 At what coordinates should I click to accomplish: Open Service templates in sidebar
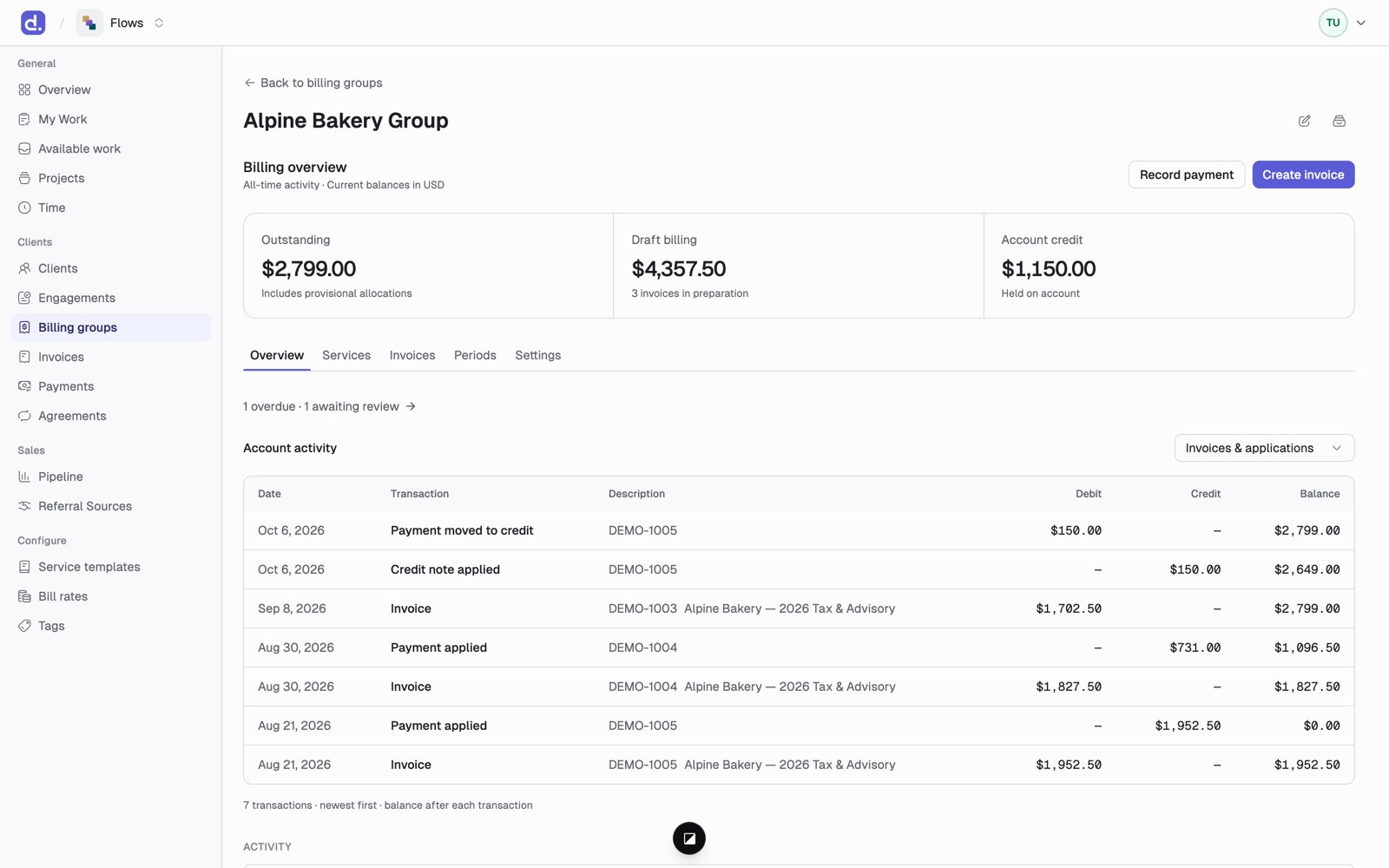[x=110, y=567]
